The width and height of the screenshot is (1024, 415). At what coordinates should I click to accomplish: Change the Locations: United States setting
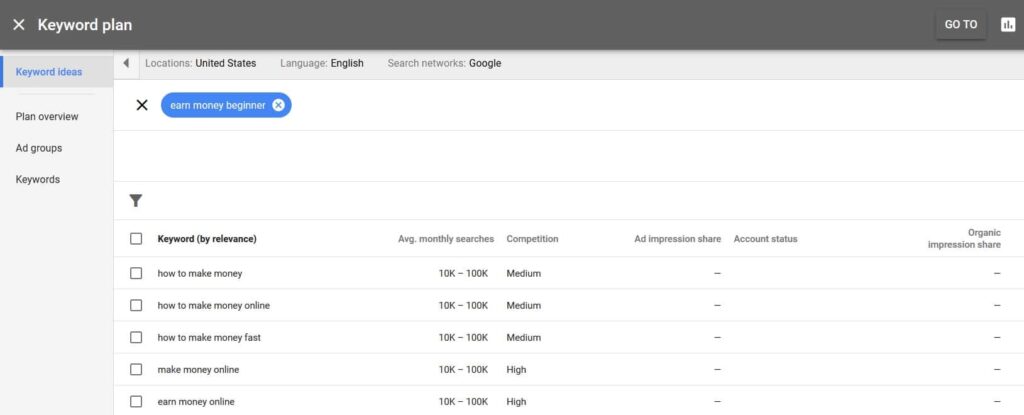click(200, 63)
